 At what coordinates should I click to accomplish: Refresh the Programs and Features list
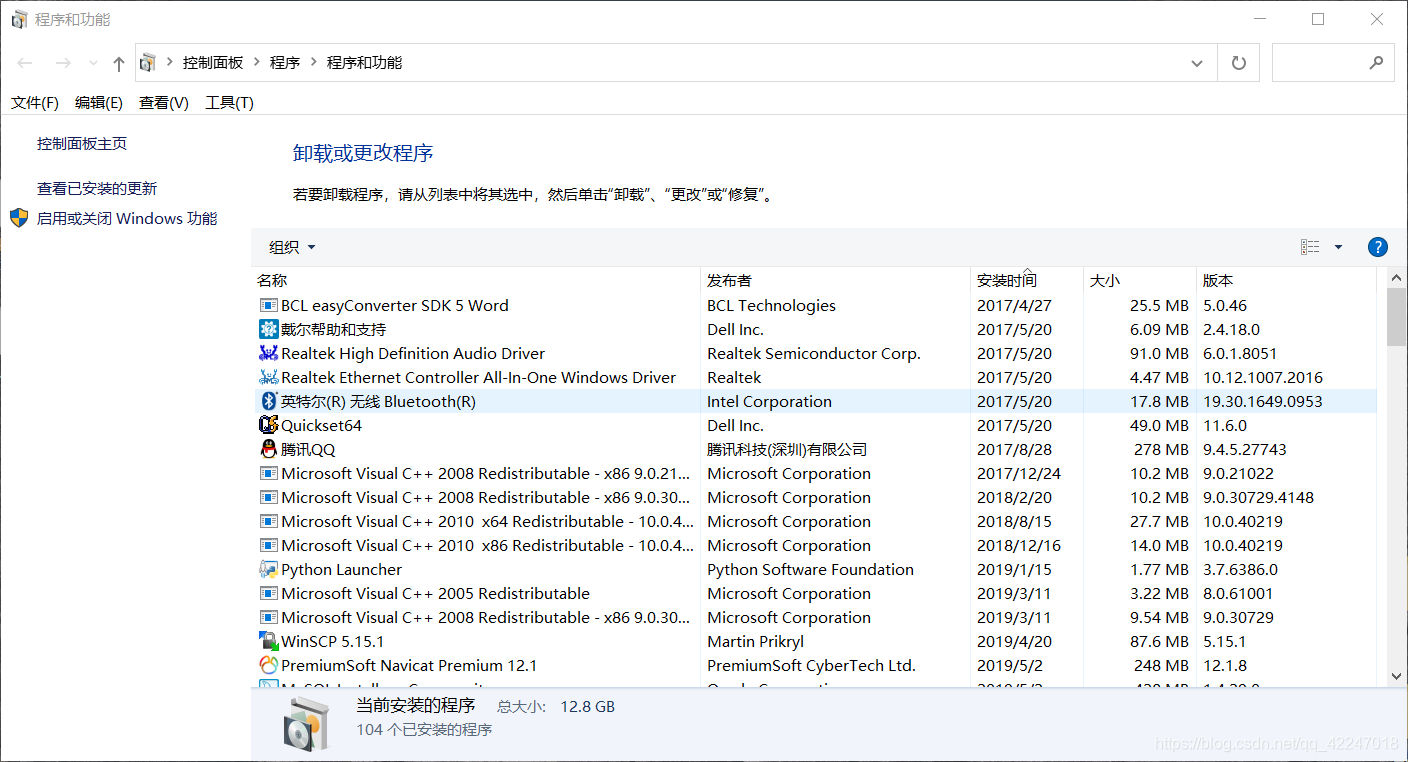tap(1239, 63)
